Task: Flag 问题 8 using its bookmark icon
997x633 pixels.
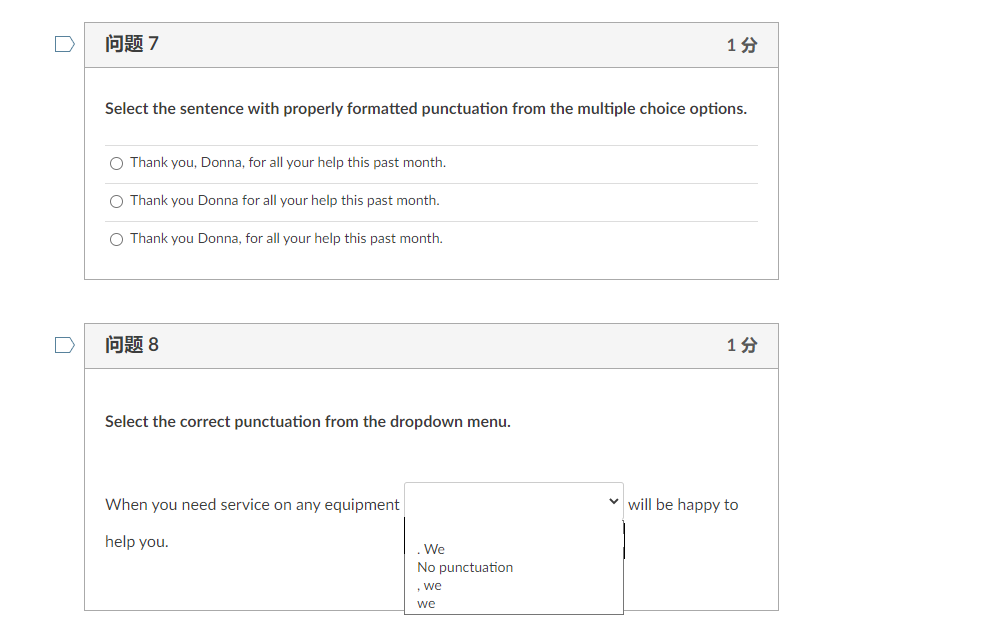Action: (64, 344)
